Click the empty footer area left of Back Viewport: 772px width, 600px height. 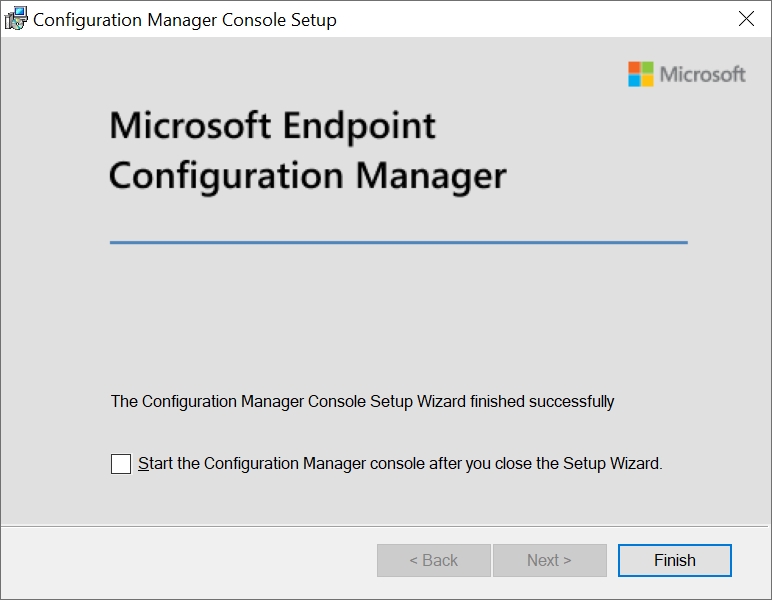point(190,561)
